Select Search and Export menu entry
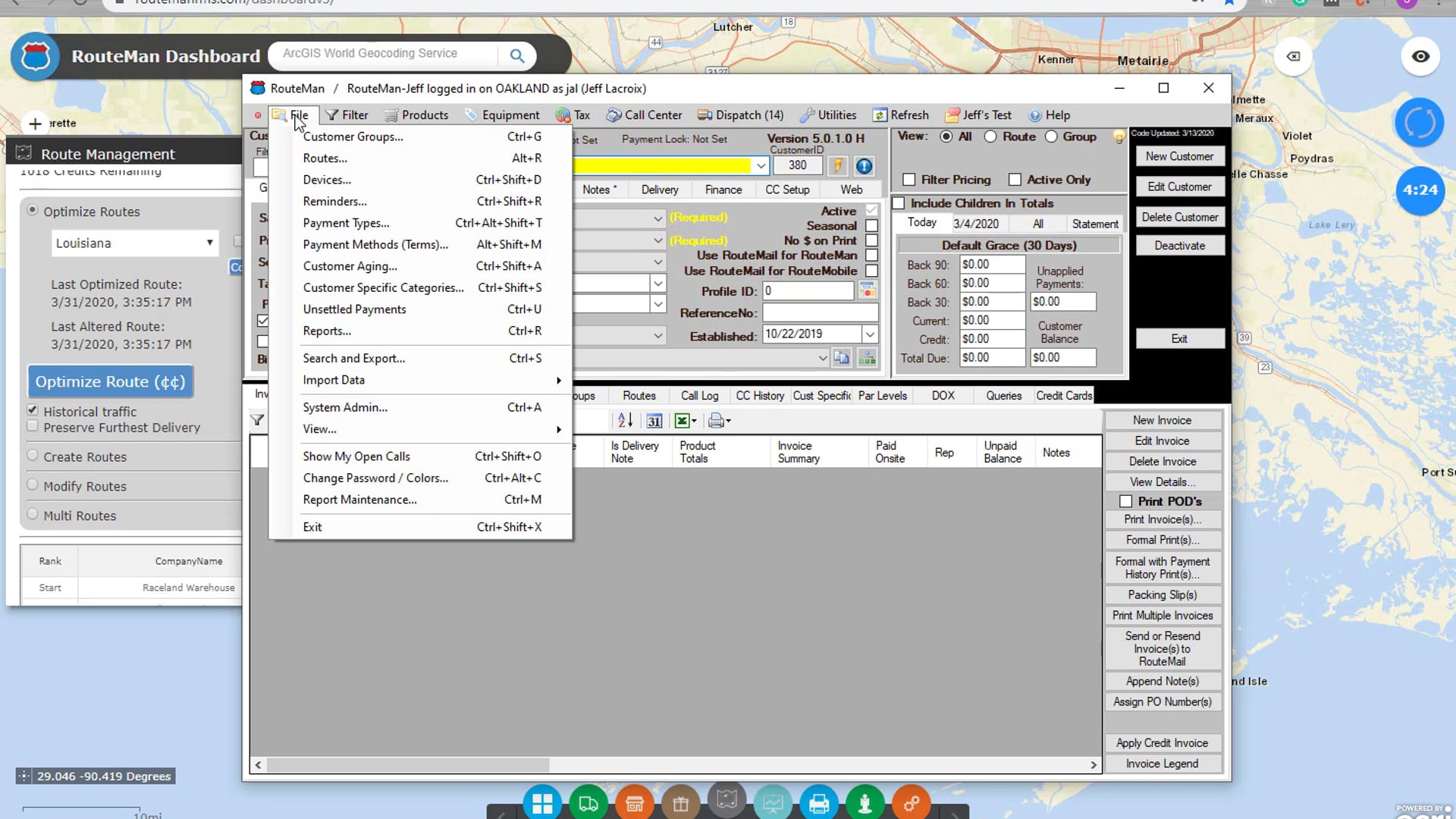This screenshot has height=819, width=1456. (x=421, y=359)
